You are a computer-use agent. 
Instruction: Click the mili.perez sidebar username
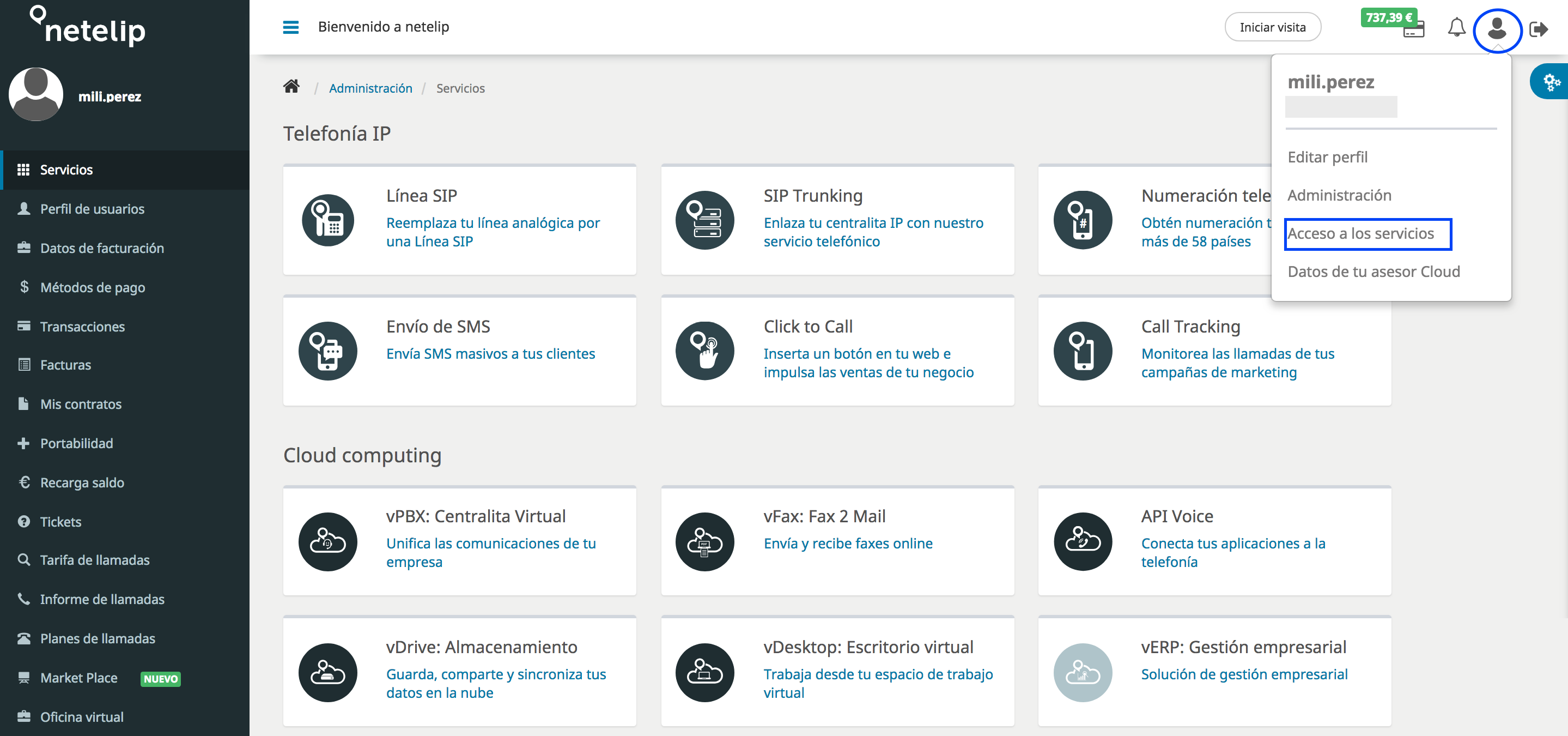click(110, 97)
